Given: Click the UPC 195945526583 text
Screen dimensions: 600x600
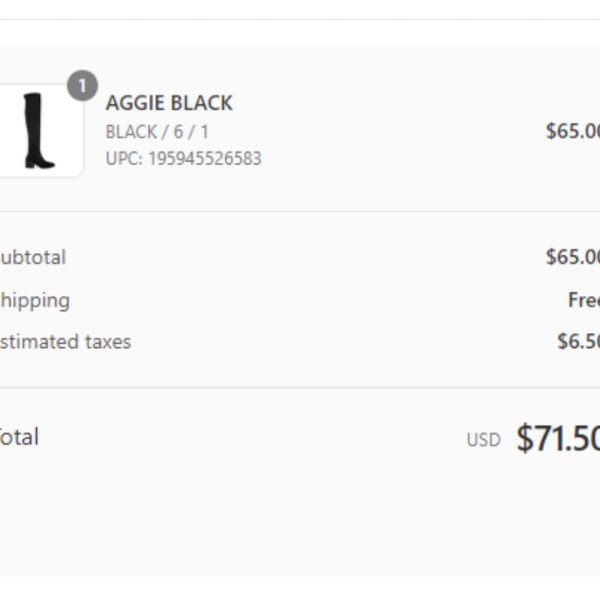Looking at the screenshot, I should click(184, 158).
